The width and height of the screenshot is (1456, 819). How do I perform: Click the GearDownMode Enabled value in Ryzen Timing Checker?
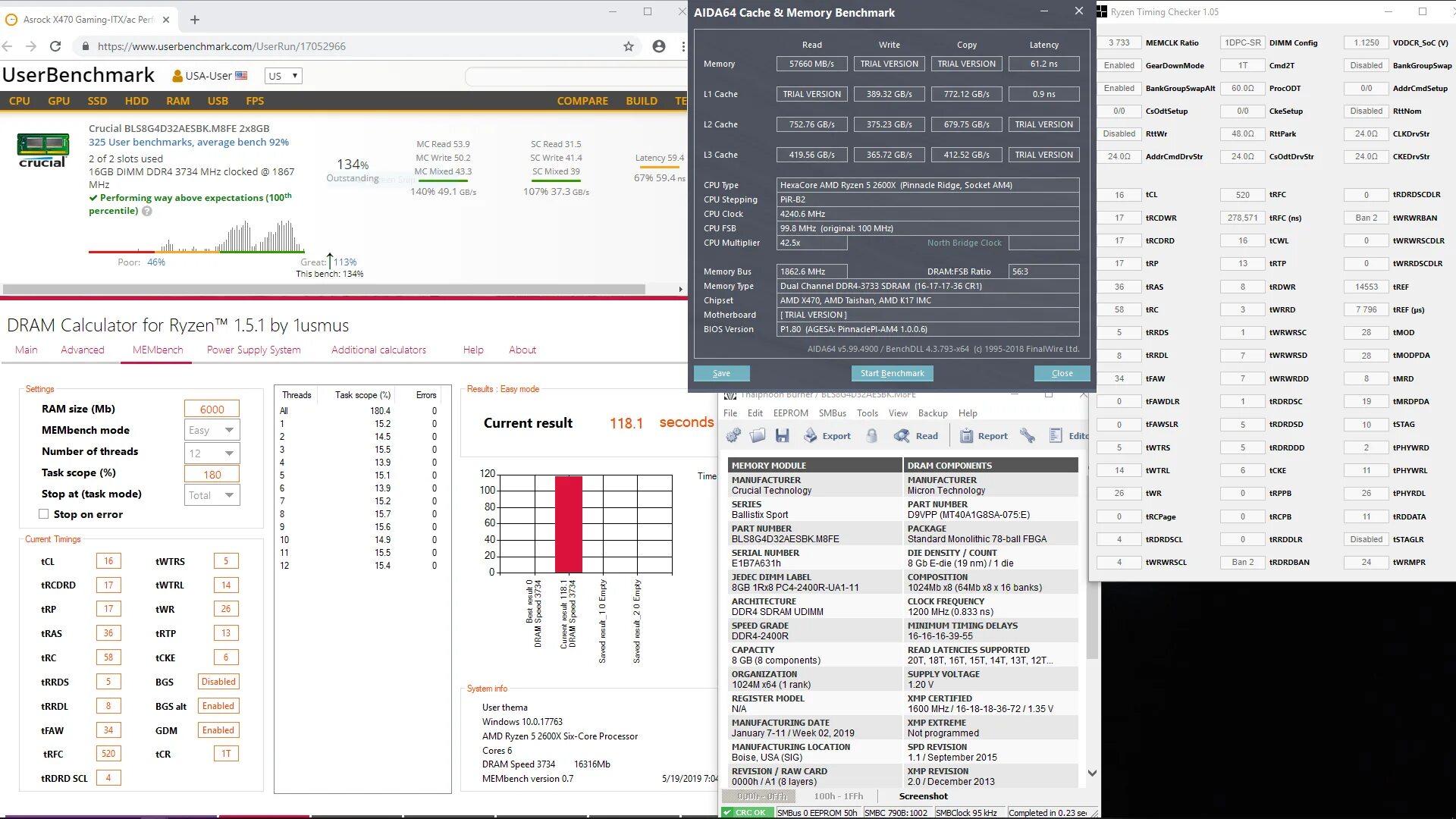click(x=1119, y=65)
